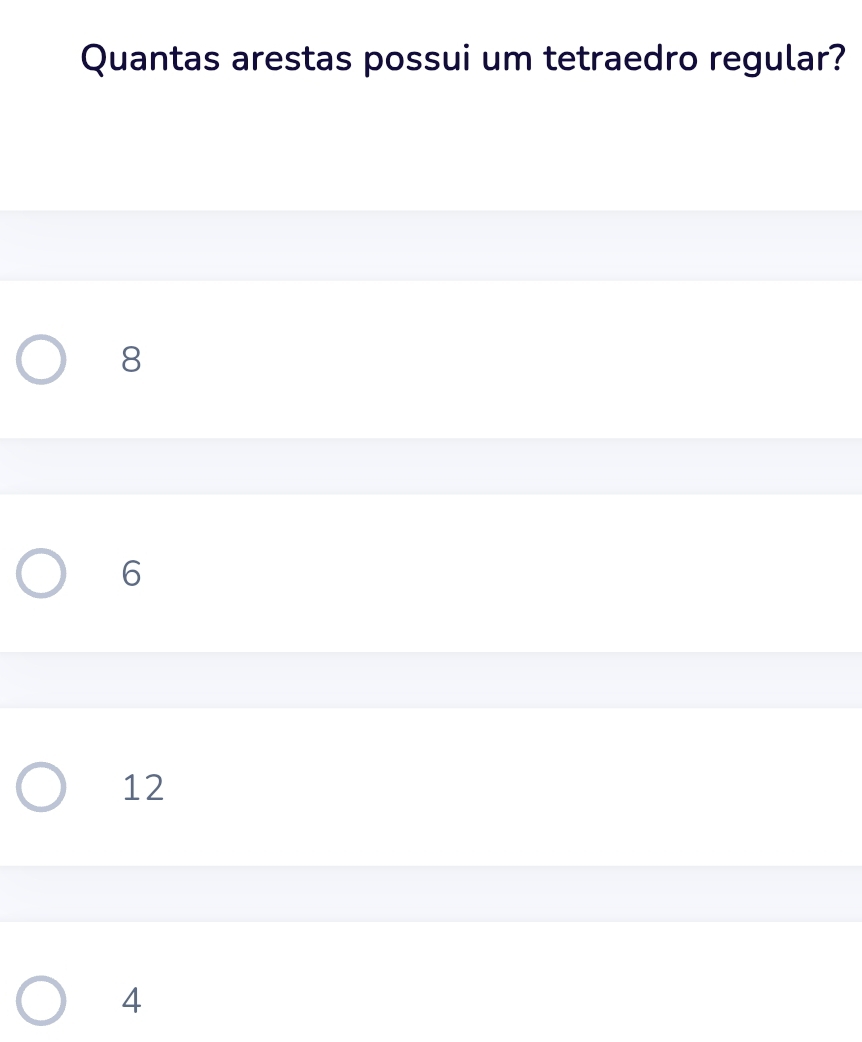Image resolution: width=862 pixels, height=1042 pixels.
Task: Pick the radio button beside answer 4
Action: point(41,1001)
